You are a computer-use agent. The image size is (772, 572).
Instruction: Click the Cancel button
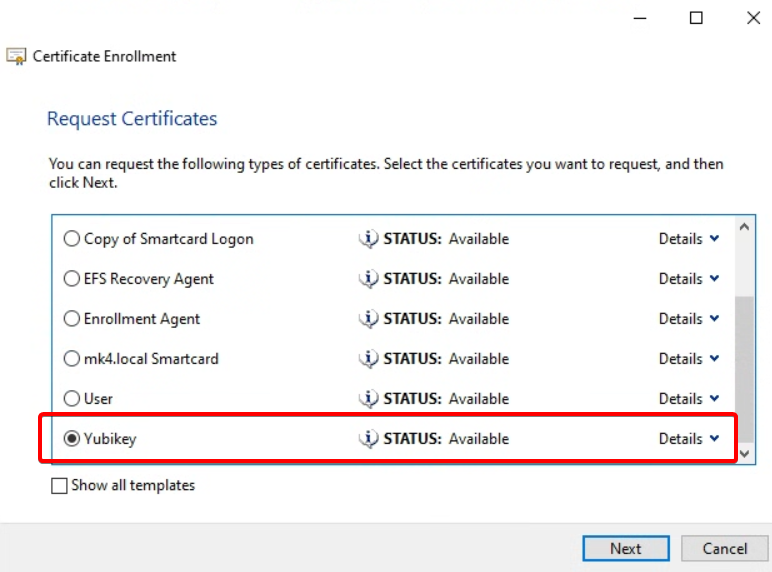[x=725, y=548]
